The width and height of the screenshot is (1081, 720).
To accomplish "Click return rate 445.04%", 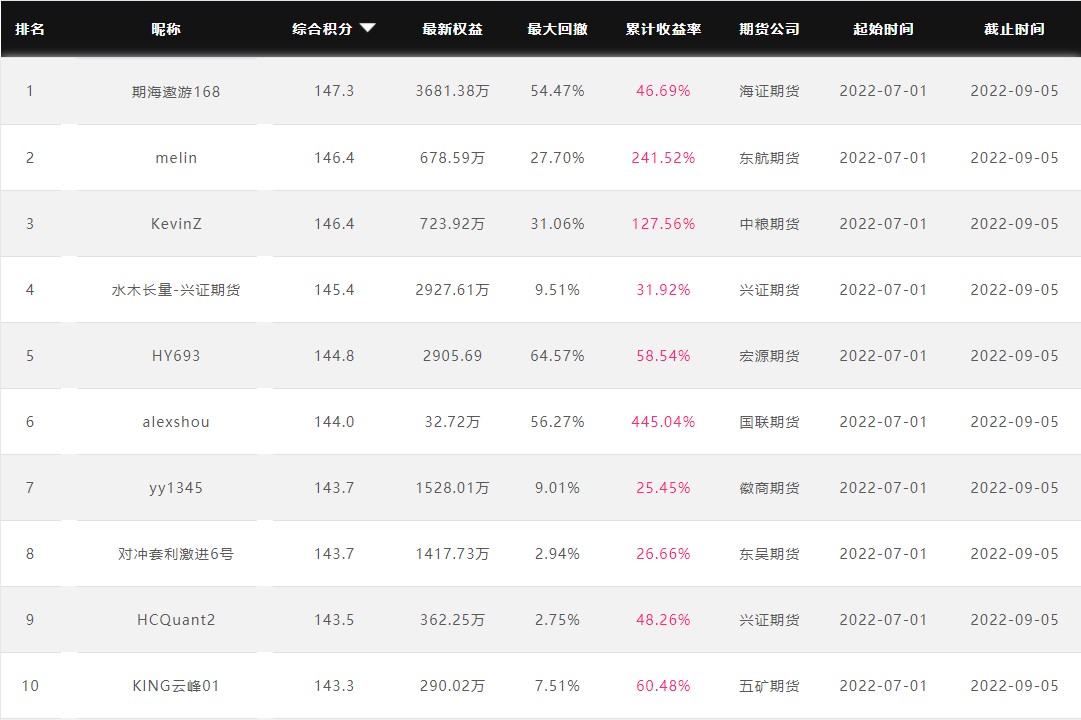I will click(663, 422).
